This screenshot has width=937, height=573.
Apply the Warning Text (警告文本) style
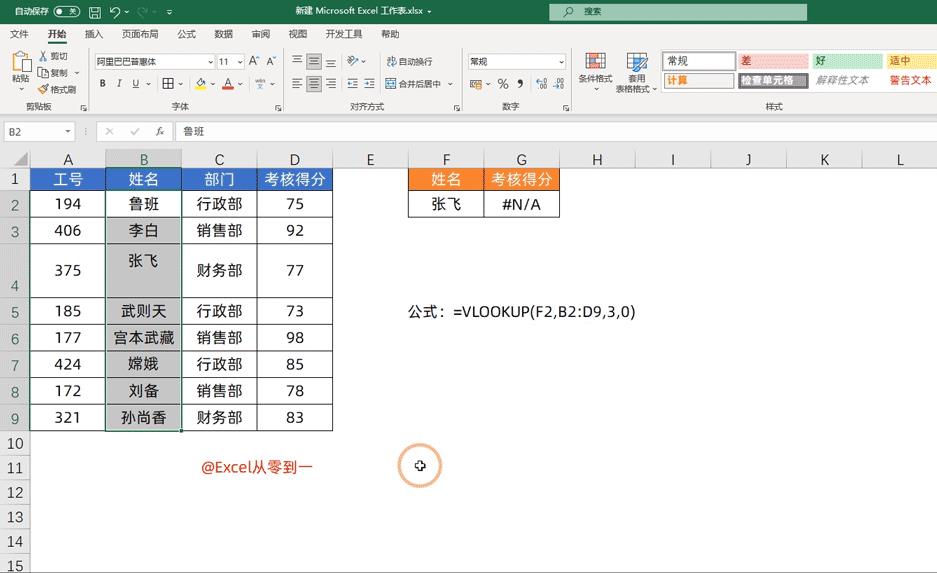[x=910, y=80]
